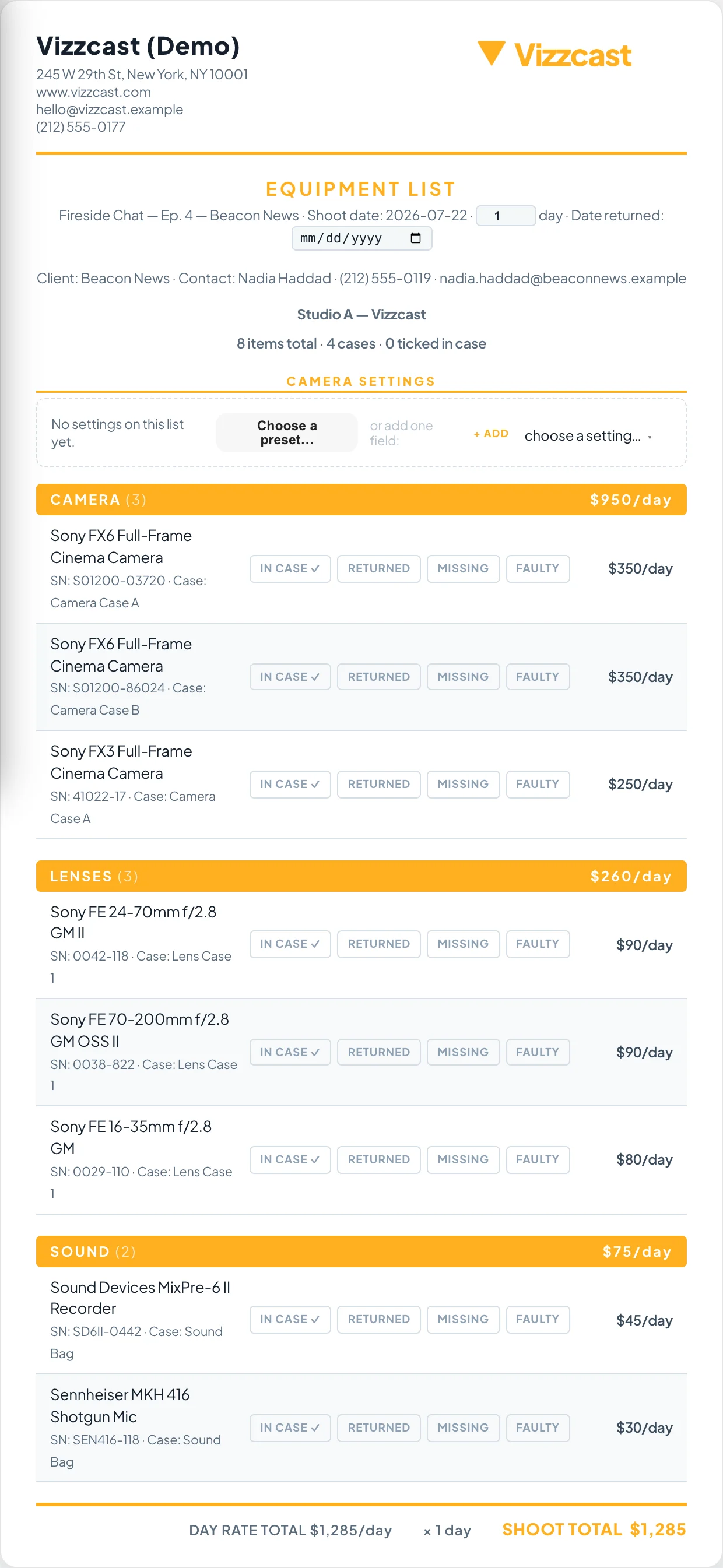Click the date returned input field
The height and width of the screenshot is (1568, 723).
pyautogui.click(x=362, y=238)
